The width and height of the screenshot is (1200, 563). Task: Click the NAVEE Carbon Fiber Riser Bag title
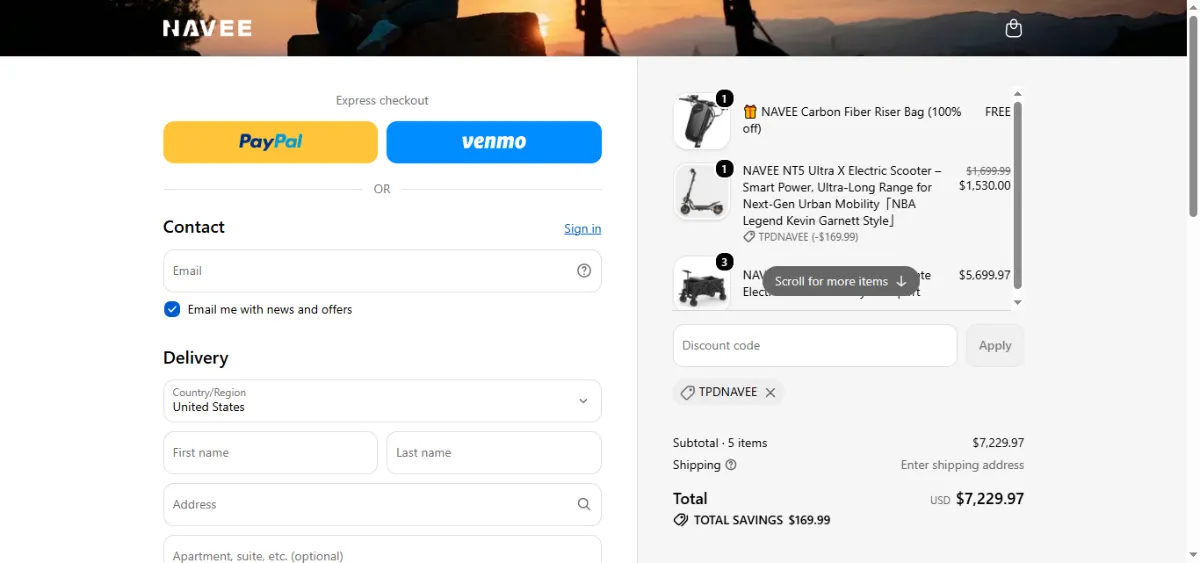pyautogui.click(x=852, y=120)
